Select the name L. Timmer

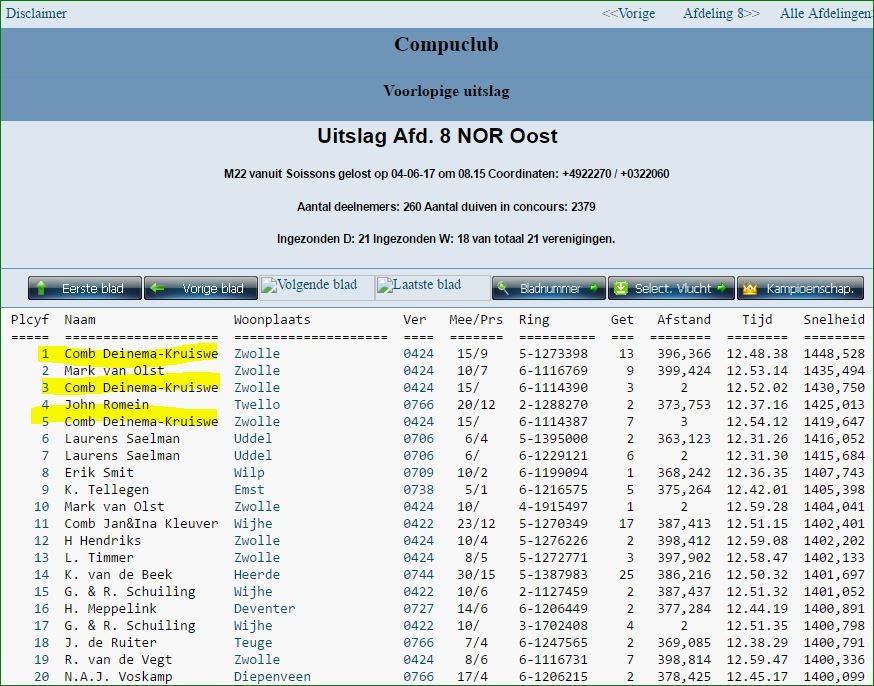(x=99, y=558)
